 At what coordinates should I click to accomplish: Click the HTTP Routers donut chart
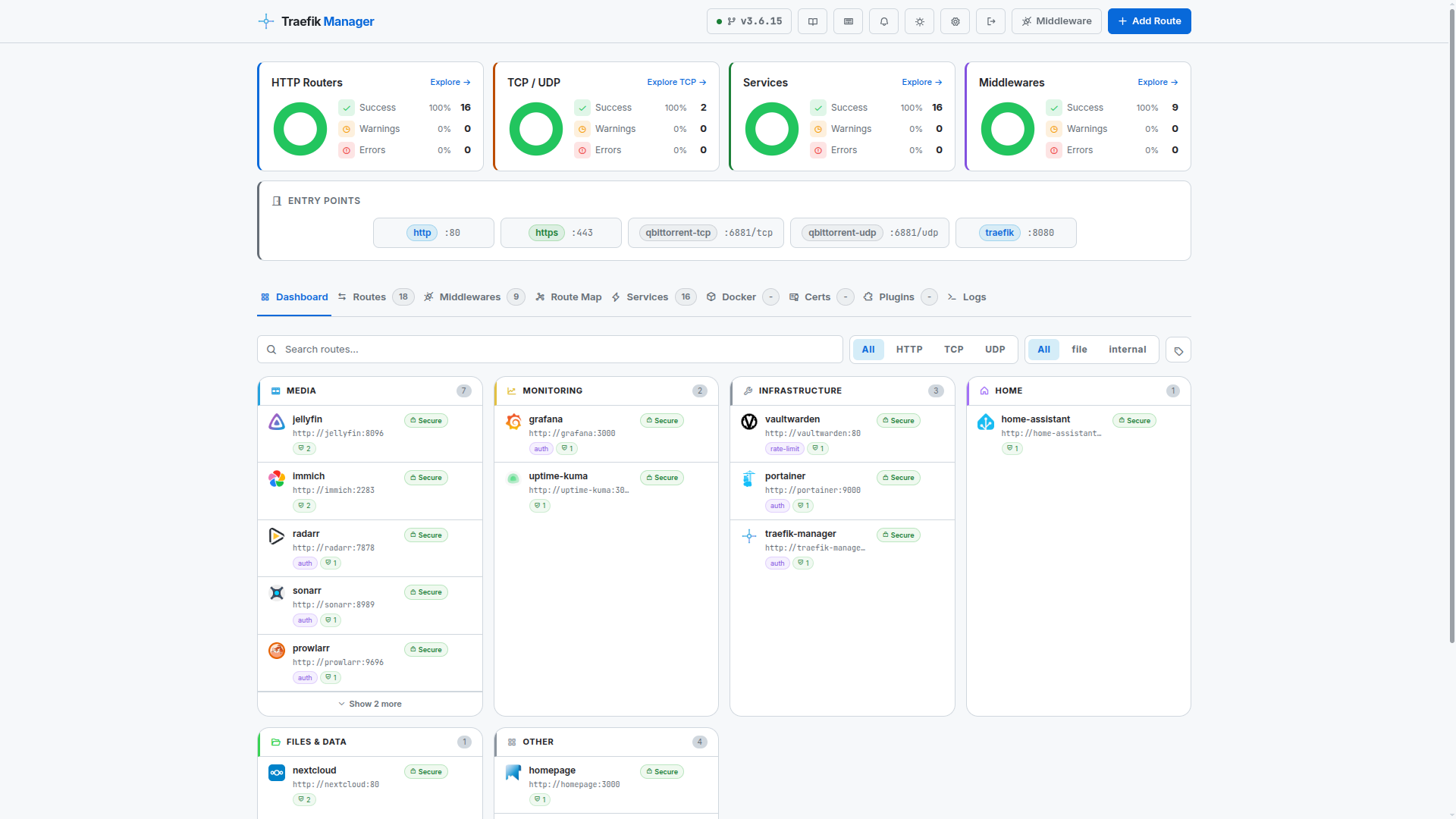pos(300,129)
